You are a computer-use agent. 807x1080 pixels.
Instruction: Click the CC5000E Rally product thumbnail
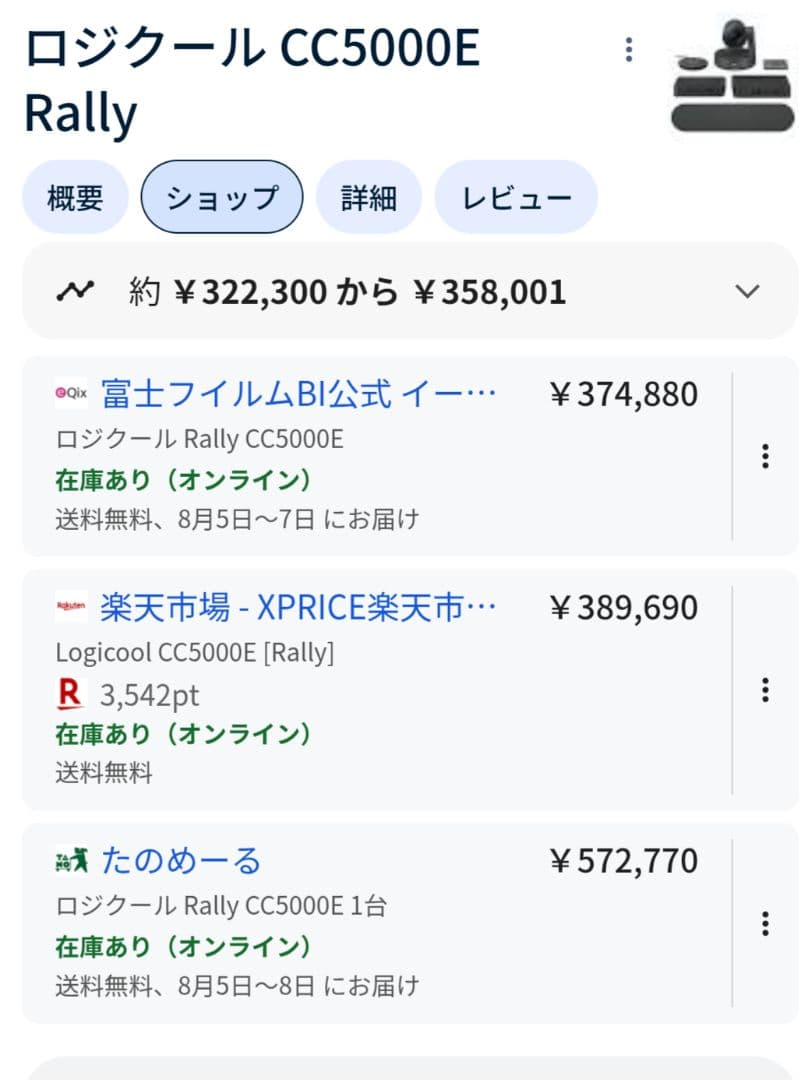point(731,75)
